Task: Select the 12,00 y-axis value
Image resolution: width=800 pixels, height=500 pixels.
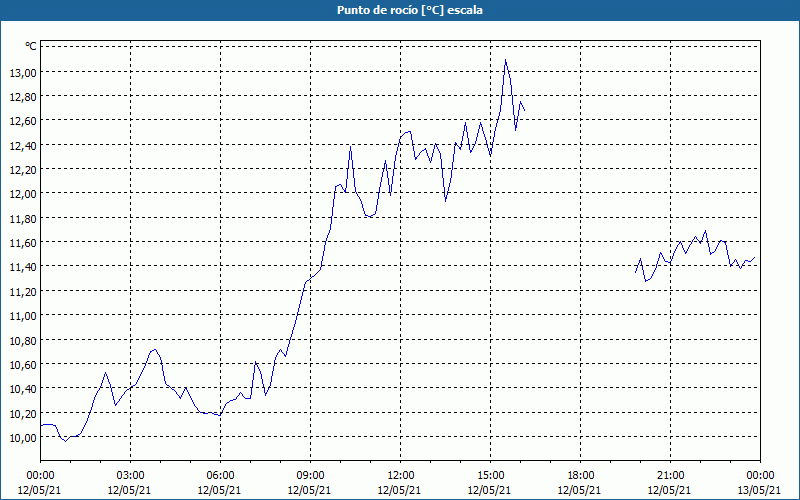Action: (23, 194)
